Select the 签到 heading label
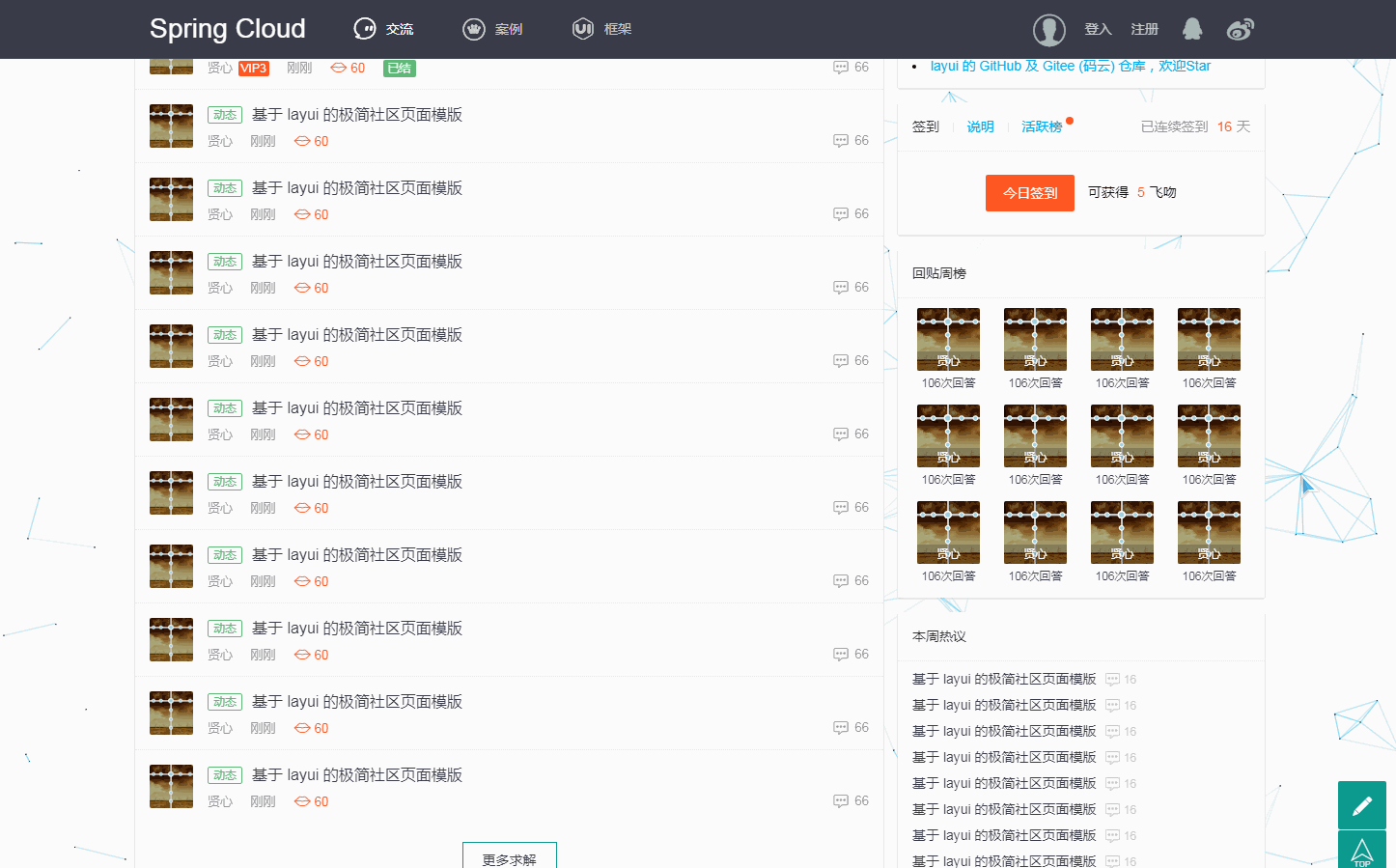Image resolution: width=1396 pixels, height=868 pixels. click(926, 126)
